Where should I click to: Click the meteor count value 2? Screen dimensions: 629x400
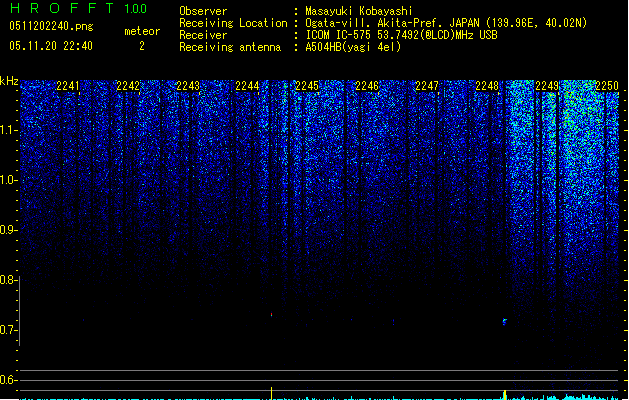pyautogui.click(x=142, y=46)
